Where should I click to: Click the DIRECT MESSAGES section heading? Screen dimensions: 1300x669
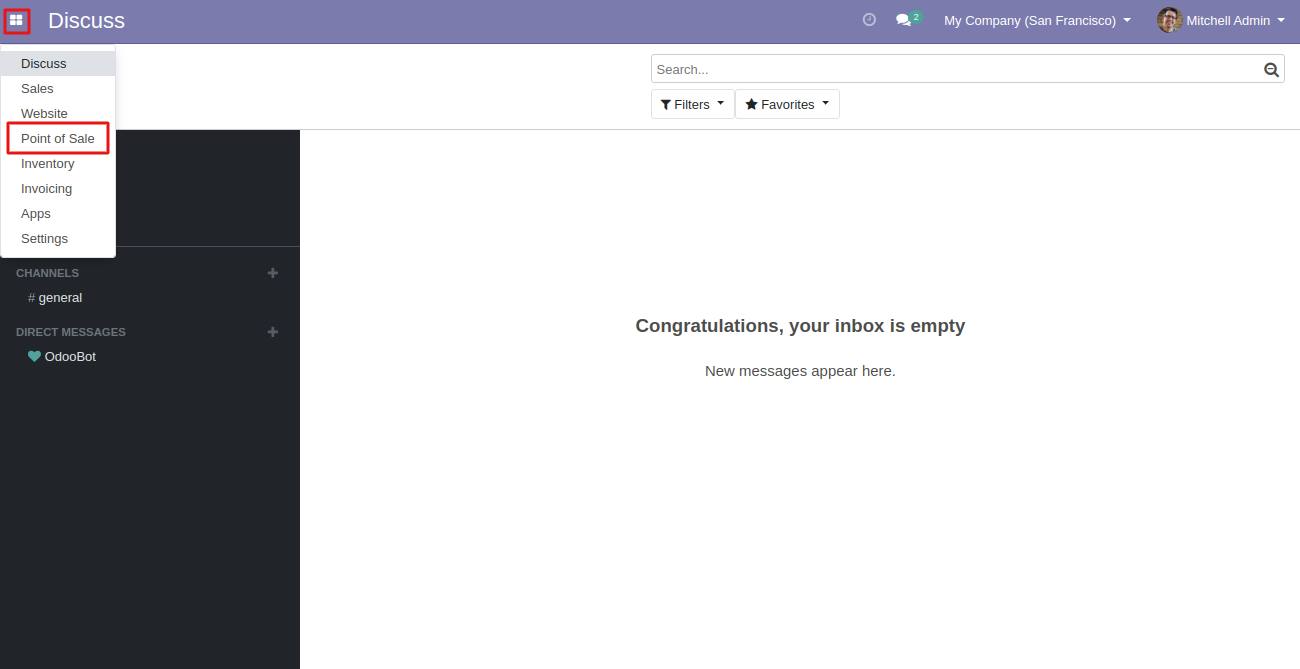[71, 332]
